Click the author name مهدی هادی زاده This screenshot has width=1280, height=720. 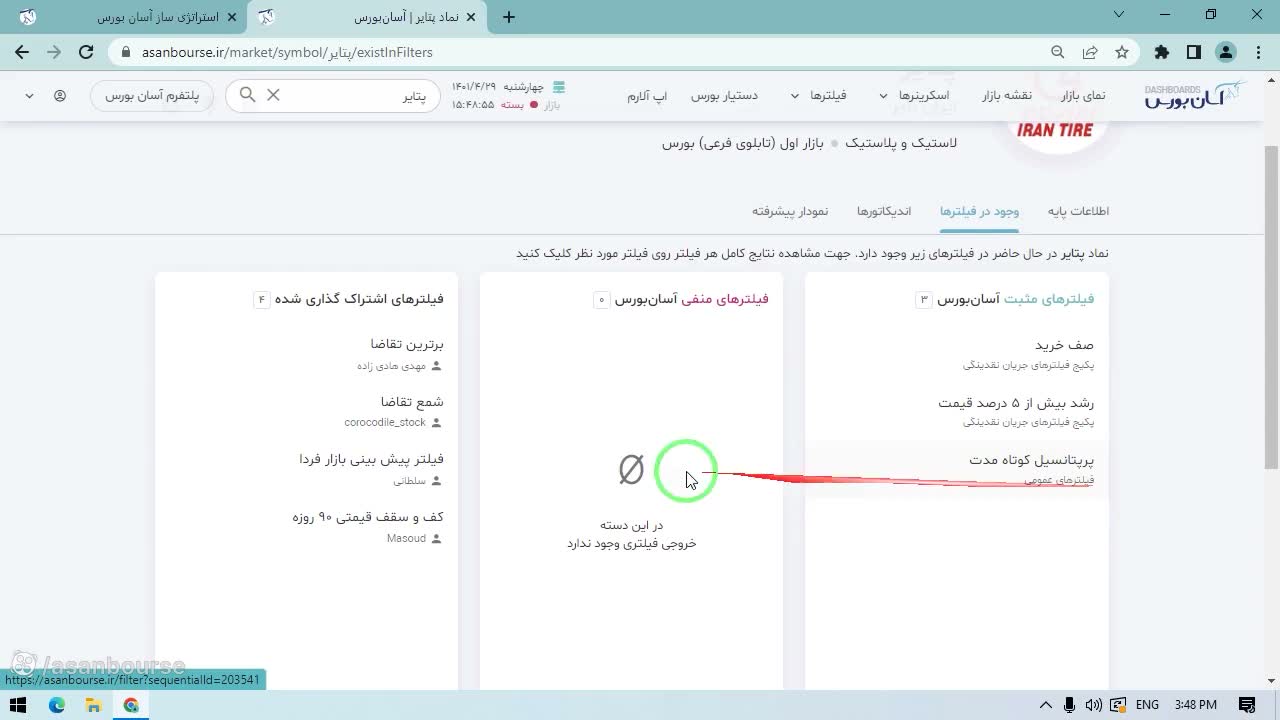click(391, 366)
